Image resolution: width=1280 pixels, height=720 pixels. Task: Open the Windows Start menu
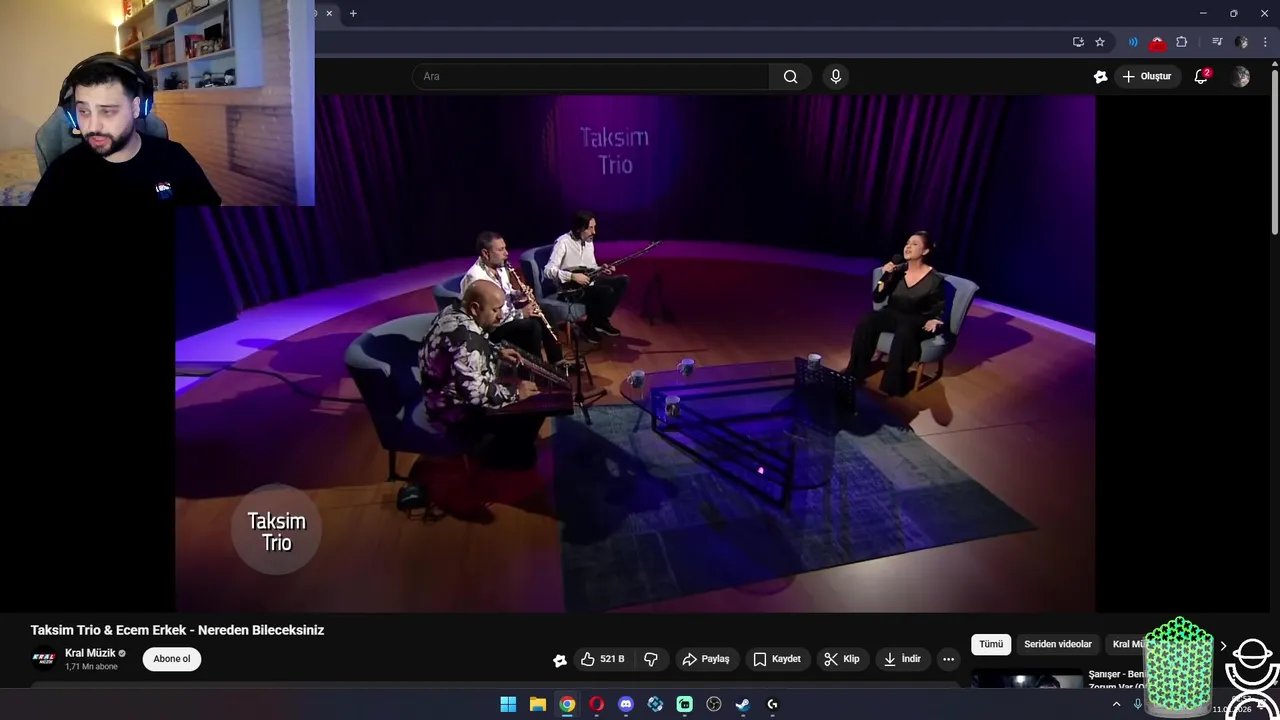click(x=508, y=704)
